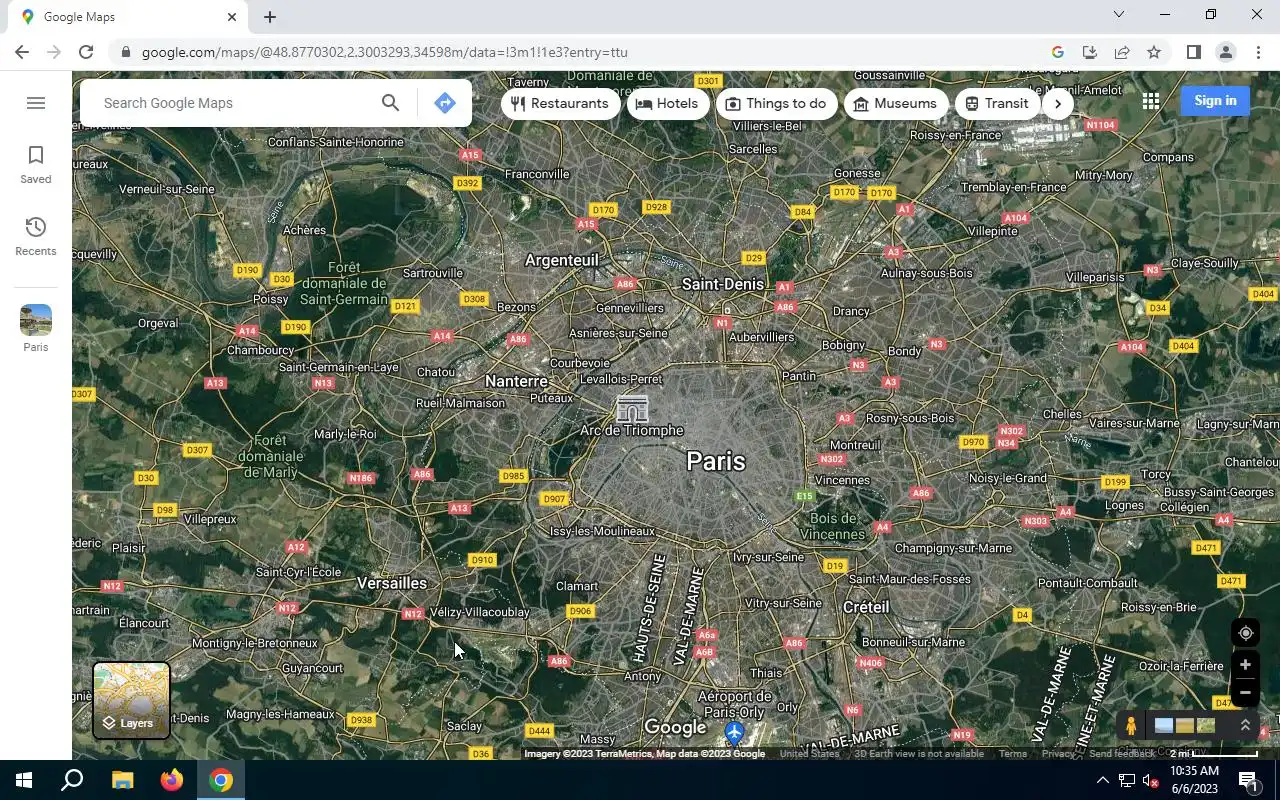Screen dimensions: 1280x800
Task: Click the Arc de Triomphe landmark
Action: pos(632,409)
